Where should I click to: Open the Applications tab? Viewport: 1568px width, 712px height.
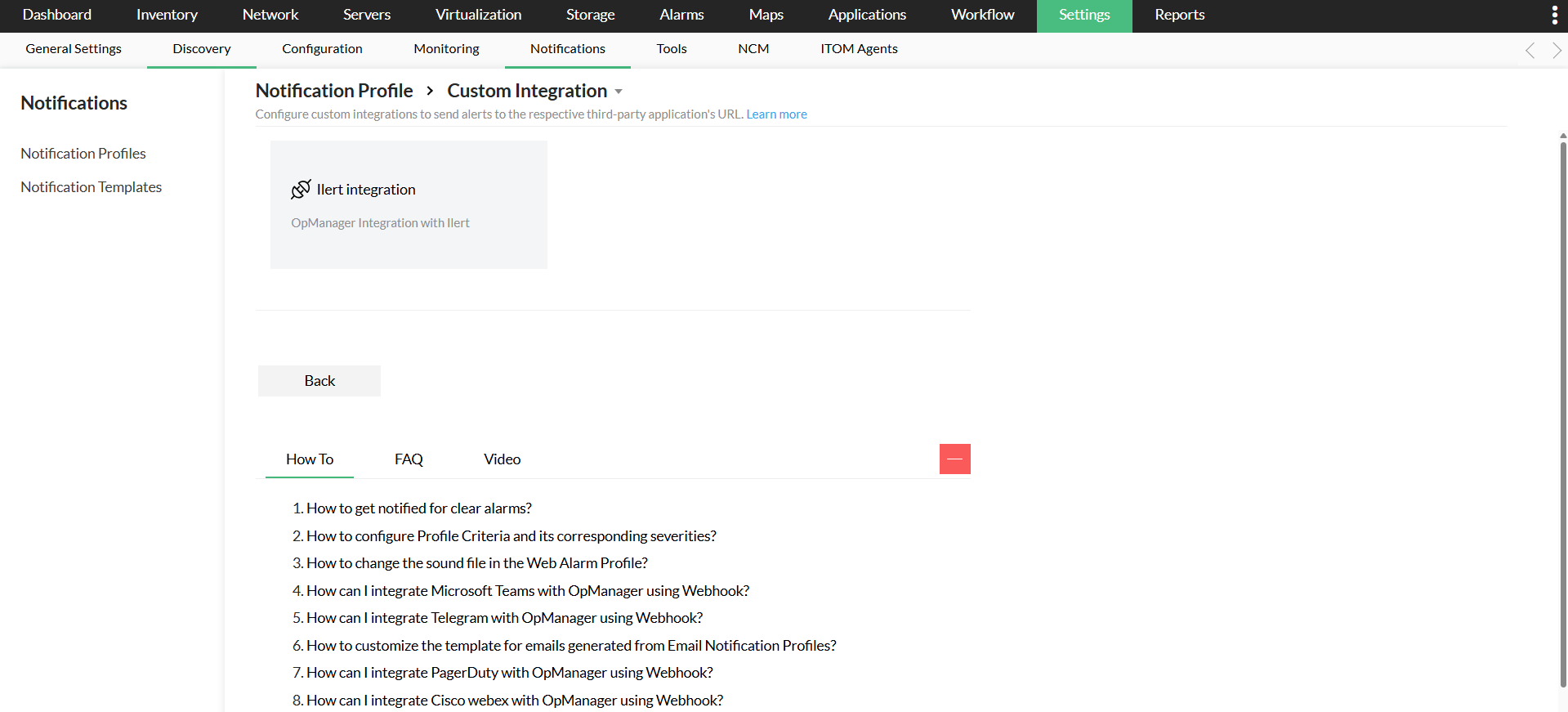(867, 15)
